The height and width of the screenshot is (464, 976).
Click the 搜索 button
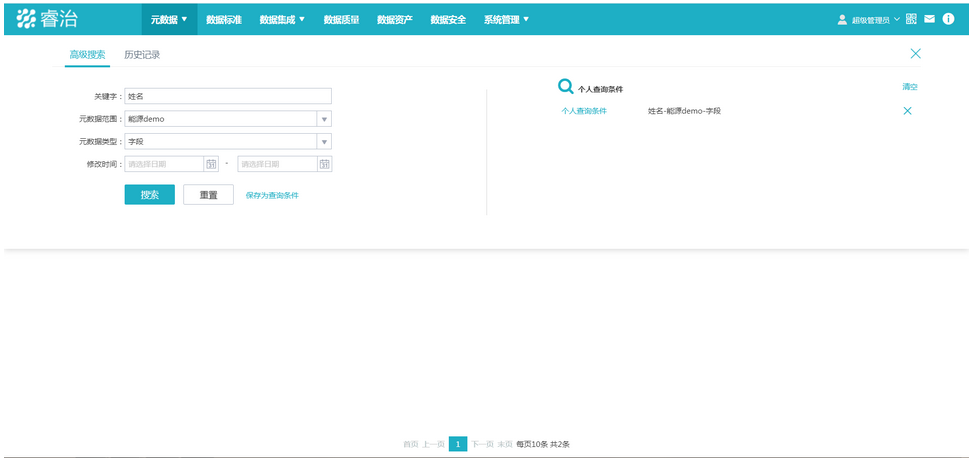149,195
